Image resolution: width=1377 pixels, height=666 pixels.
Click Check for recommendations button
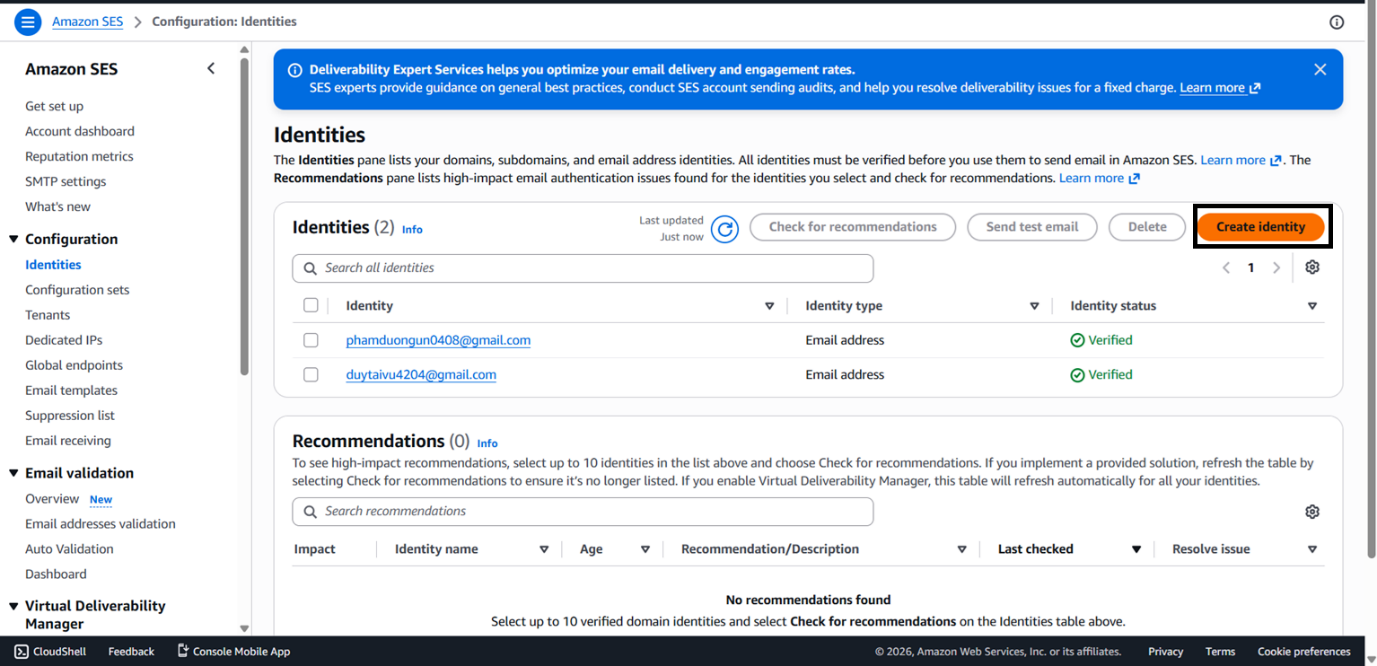[x=853, y=227]
